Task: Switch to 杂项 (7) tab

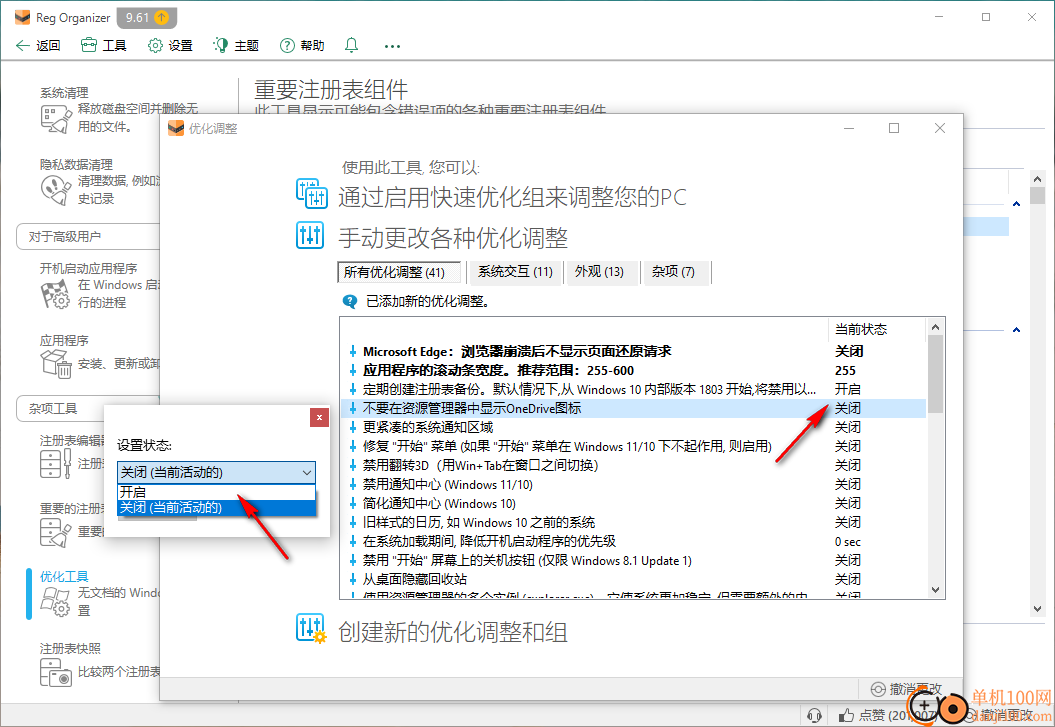Action: tap(674, 272)
